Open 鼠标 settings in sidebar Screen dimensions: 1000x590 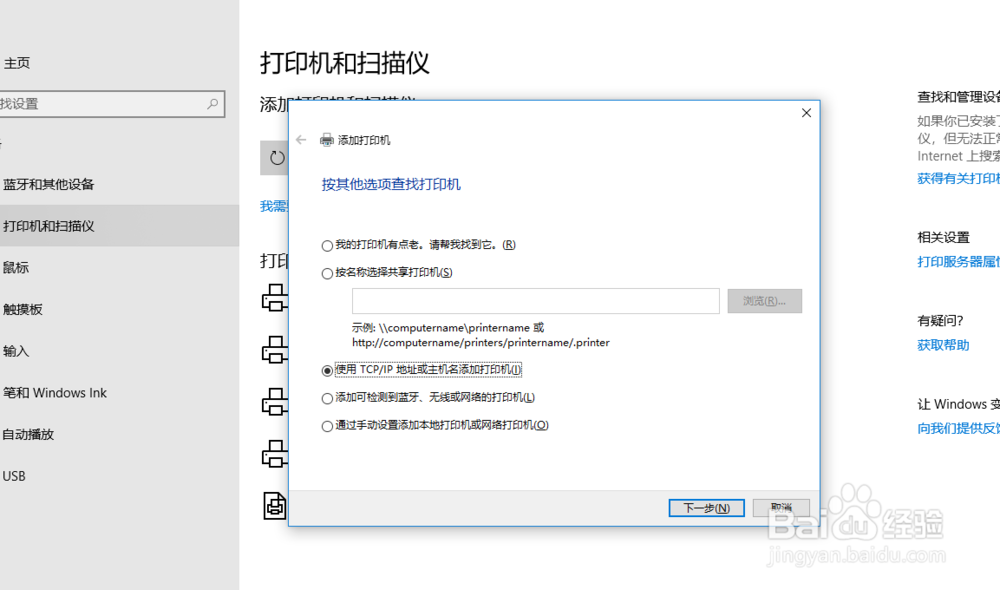point(18,266)
